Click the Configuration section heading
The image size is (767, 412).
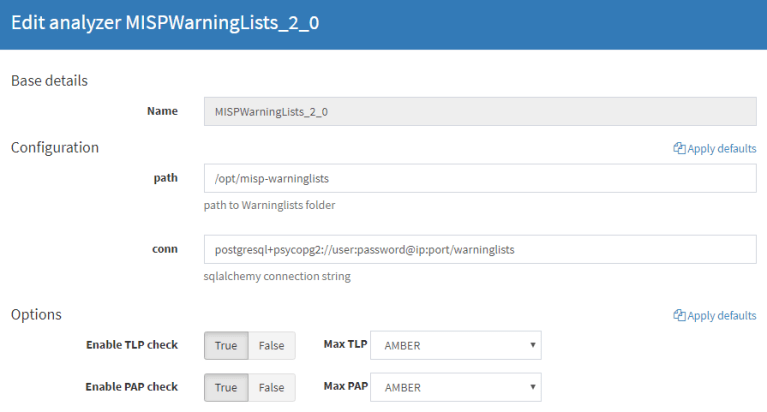tap(55, 148)
